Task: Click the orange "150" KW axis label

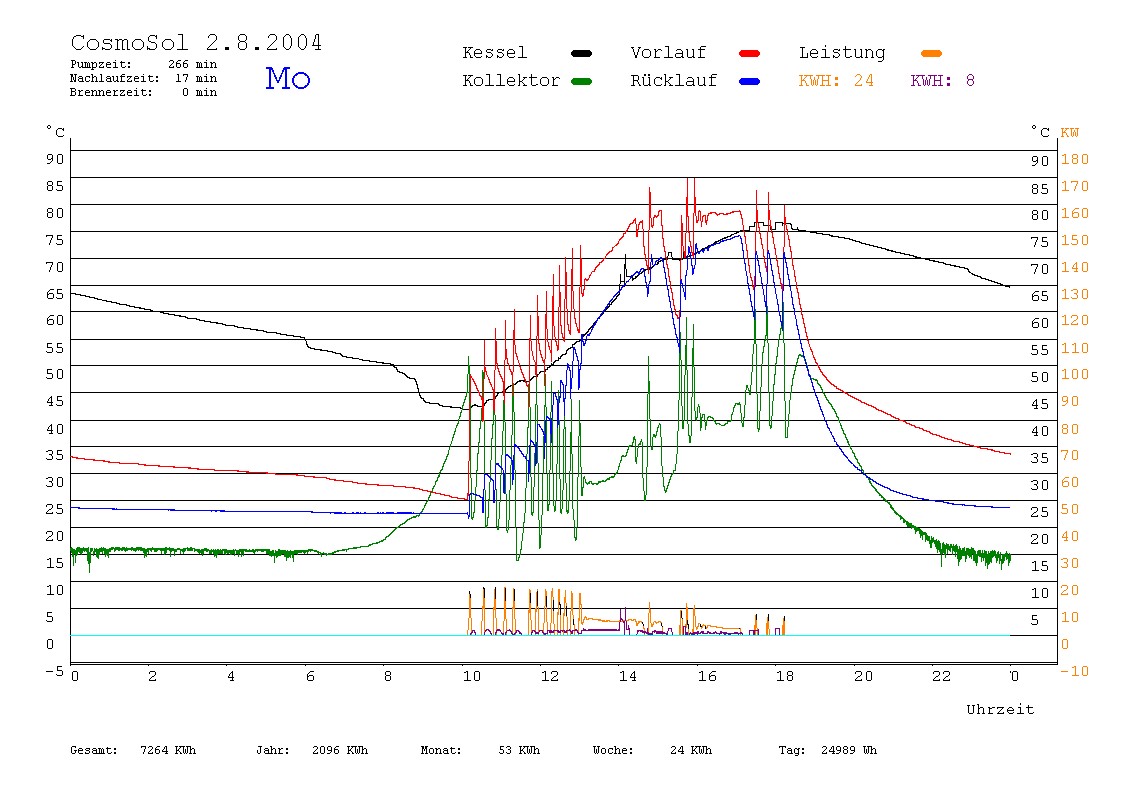Action: click(1075, 240)
